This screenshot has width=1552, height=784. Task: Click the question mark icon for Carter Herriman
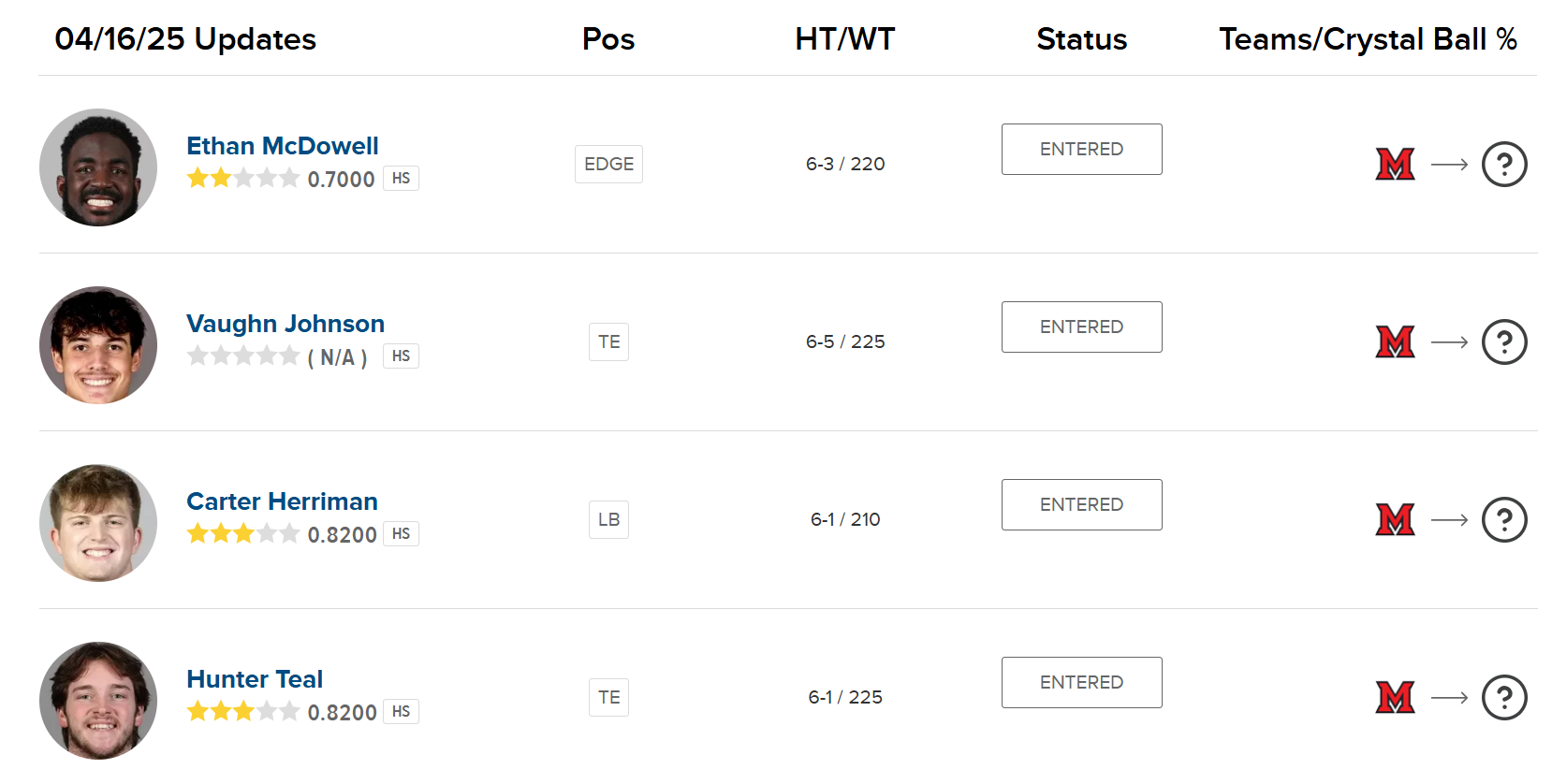pos(1504,520)
